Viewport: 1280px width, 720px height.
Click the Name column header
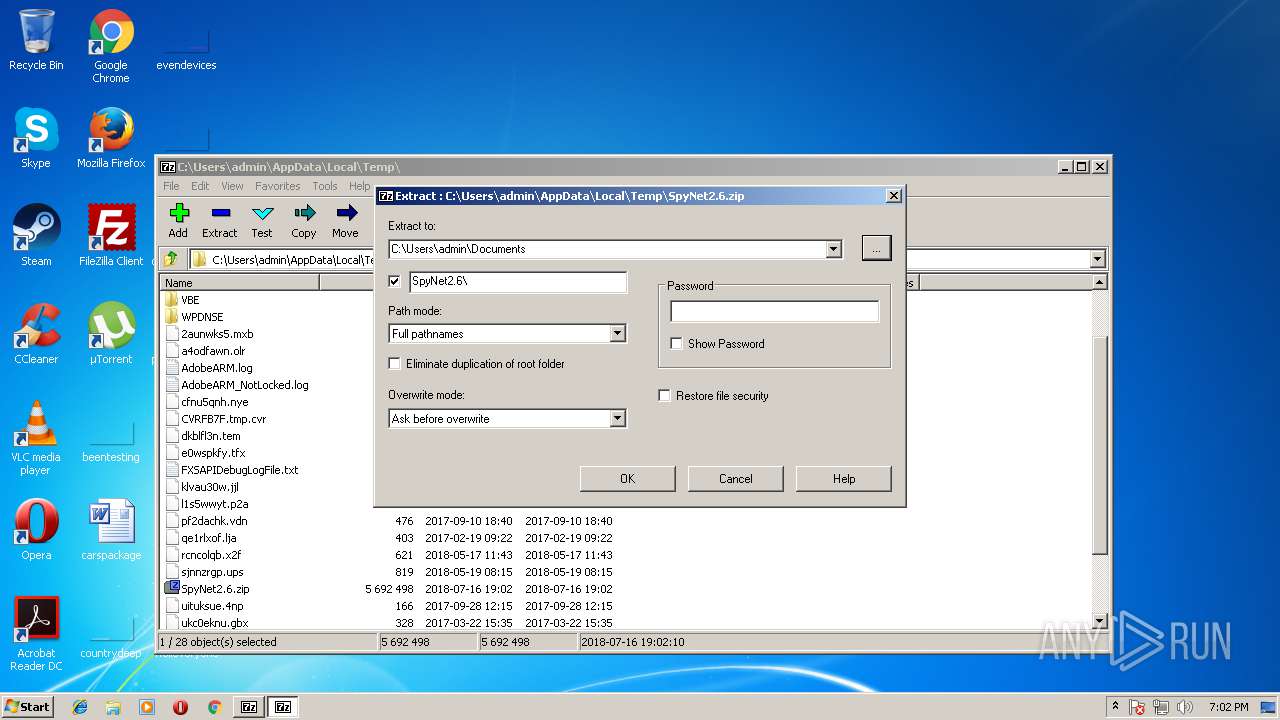point(240,283)
